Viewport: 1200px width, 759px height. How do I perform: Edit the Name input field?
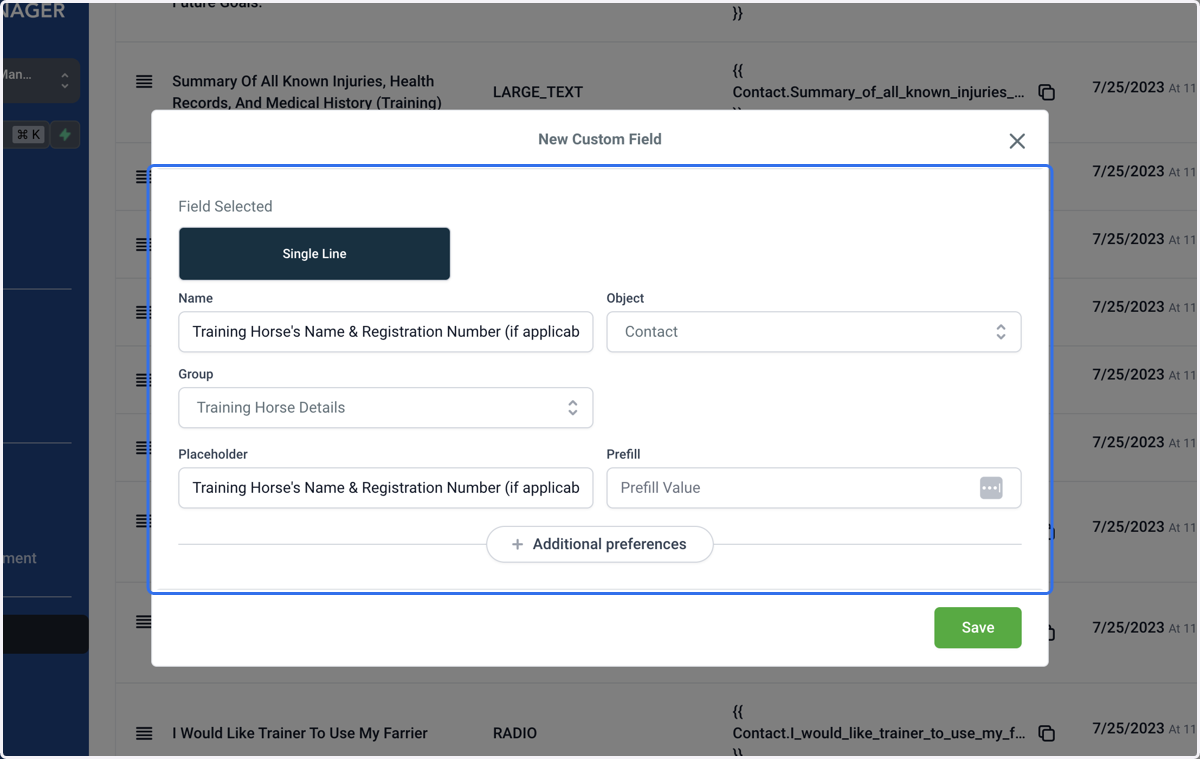(386, 332)
